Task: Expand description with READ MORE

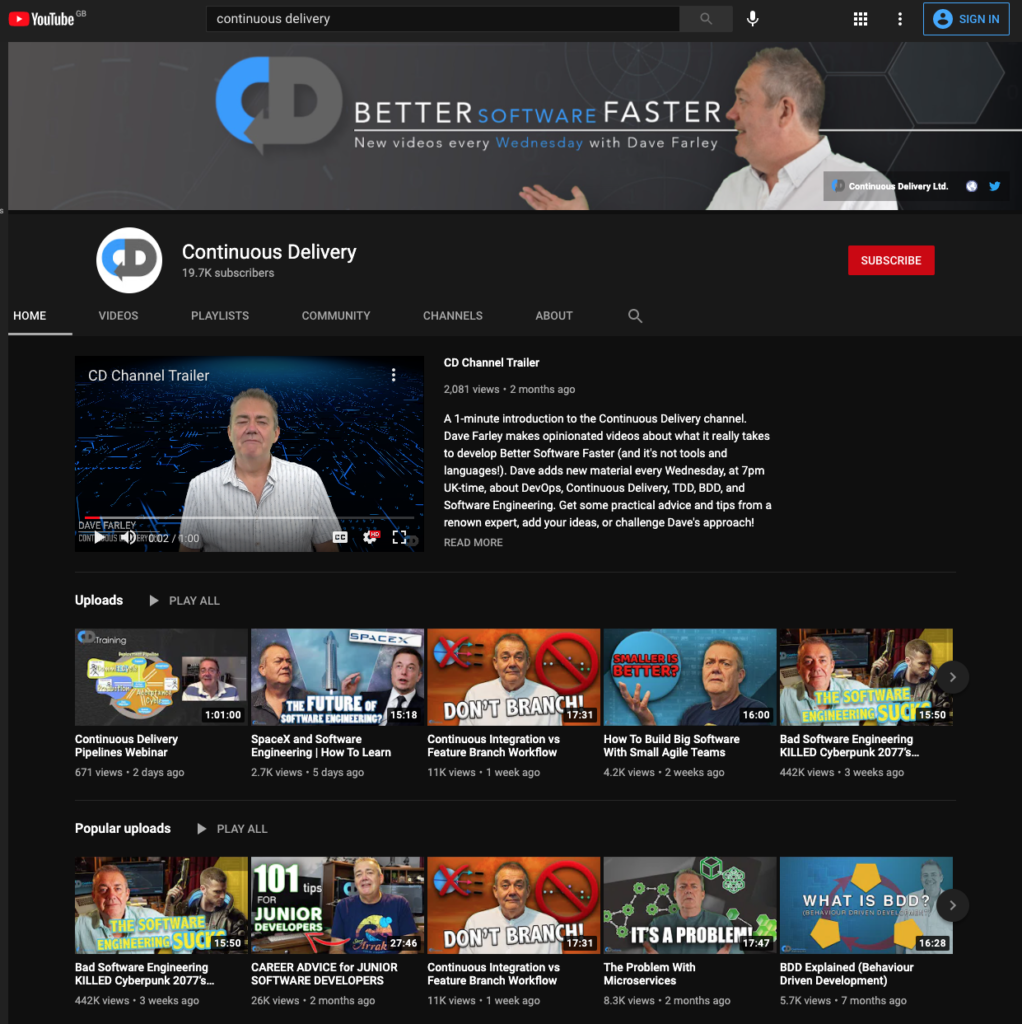Action: [x=473, y=543]
